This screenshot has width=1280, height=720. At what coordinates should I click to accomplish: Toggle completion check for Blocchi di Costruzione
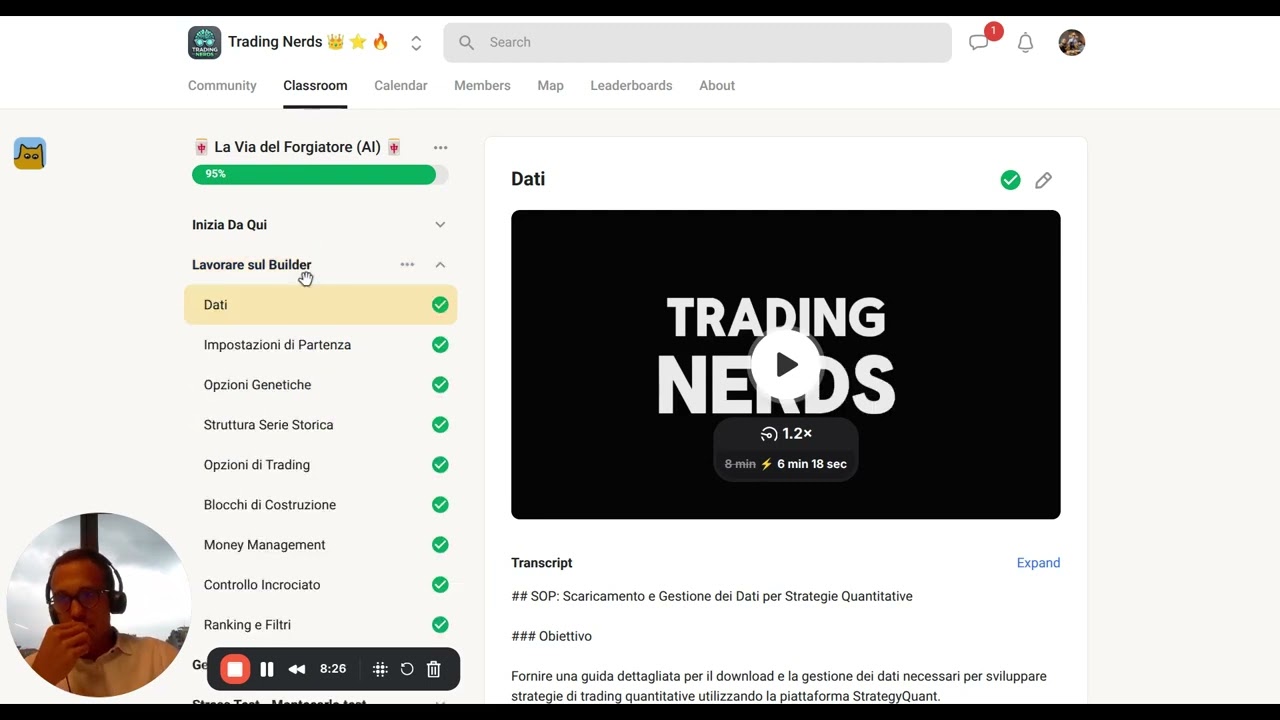(x=440, y=505)
